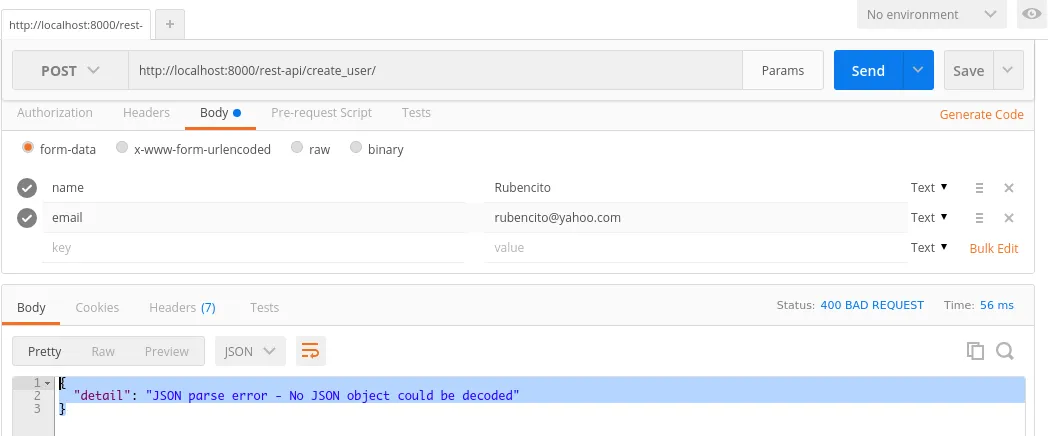Click the Generate Code link
The width and height of the screenshot is (1048, 436).
click(982, 114)
